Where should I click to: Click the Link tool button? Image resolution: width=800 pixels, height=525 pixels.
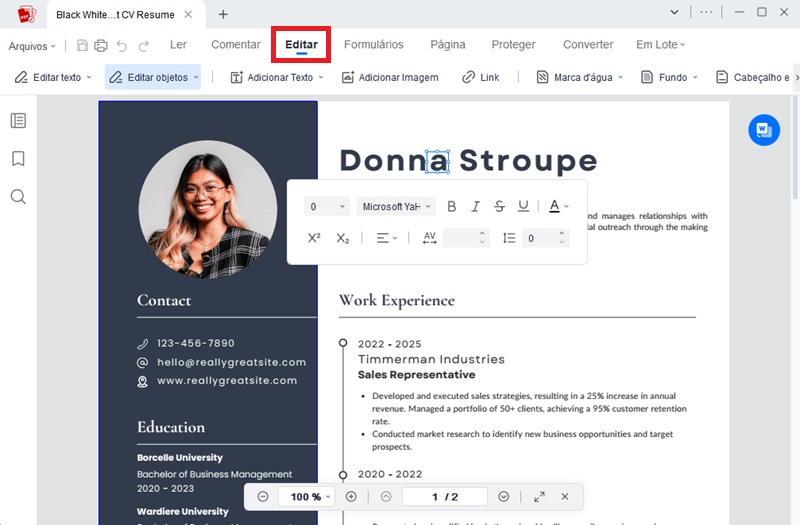point(481,77)
